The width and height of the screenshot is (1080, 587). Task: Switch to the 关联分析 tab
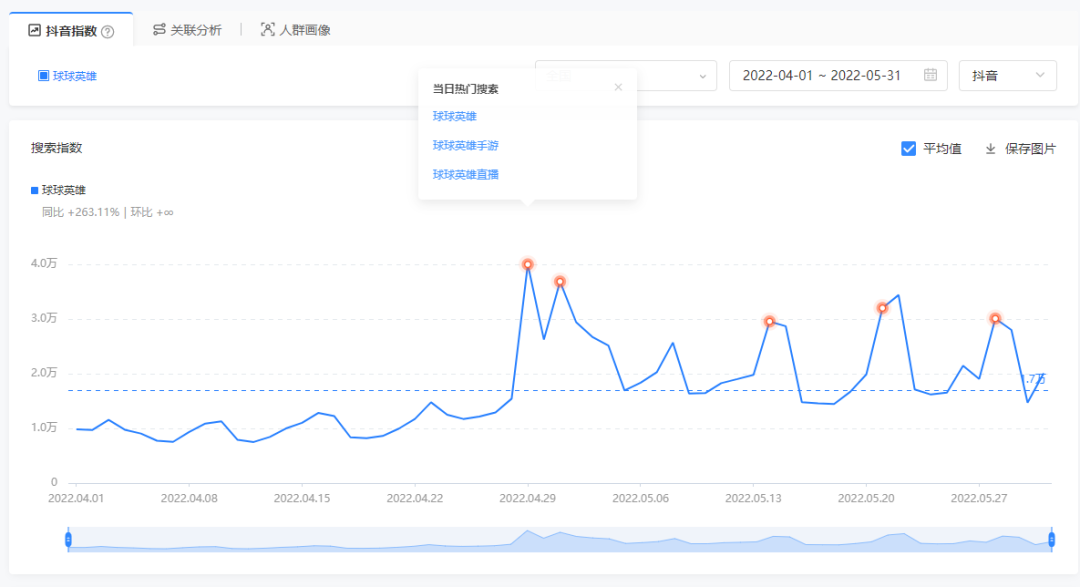[x=187, y=30]
